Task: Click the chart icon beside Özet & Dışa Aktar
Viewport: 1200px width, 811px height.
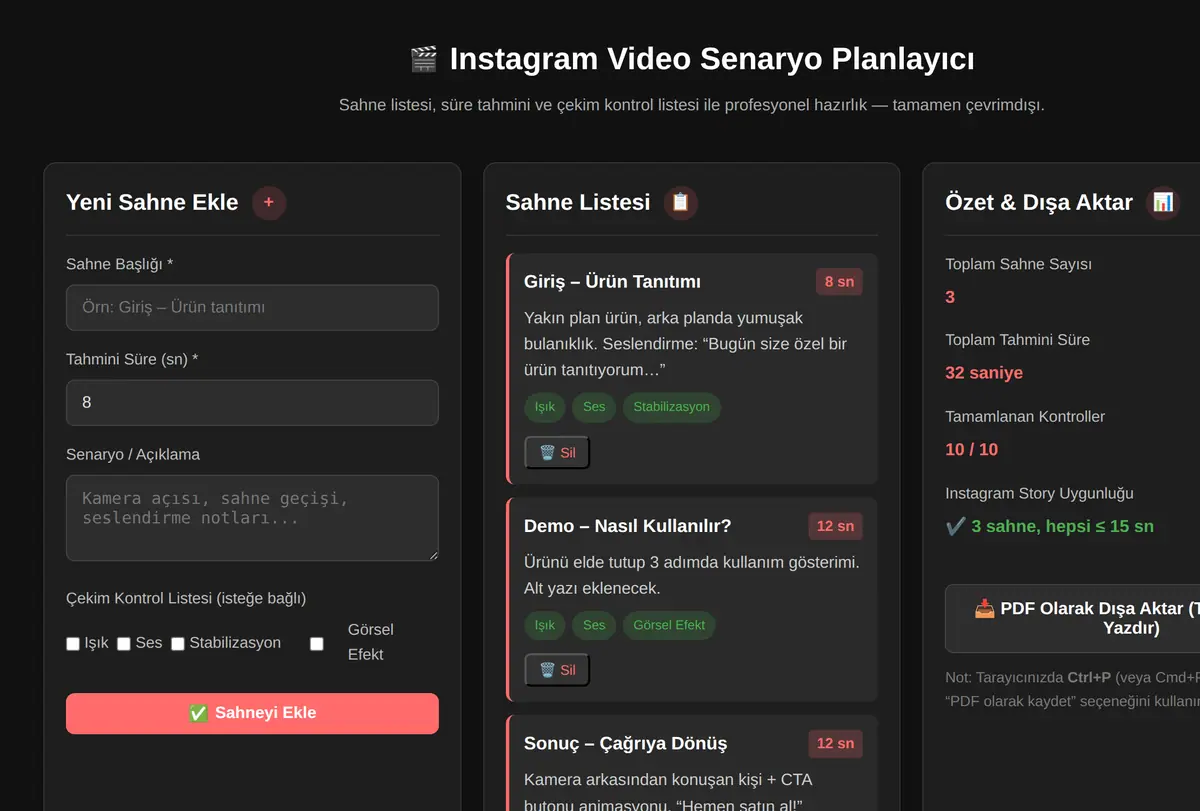Action: click(1163, 203)
